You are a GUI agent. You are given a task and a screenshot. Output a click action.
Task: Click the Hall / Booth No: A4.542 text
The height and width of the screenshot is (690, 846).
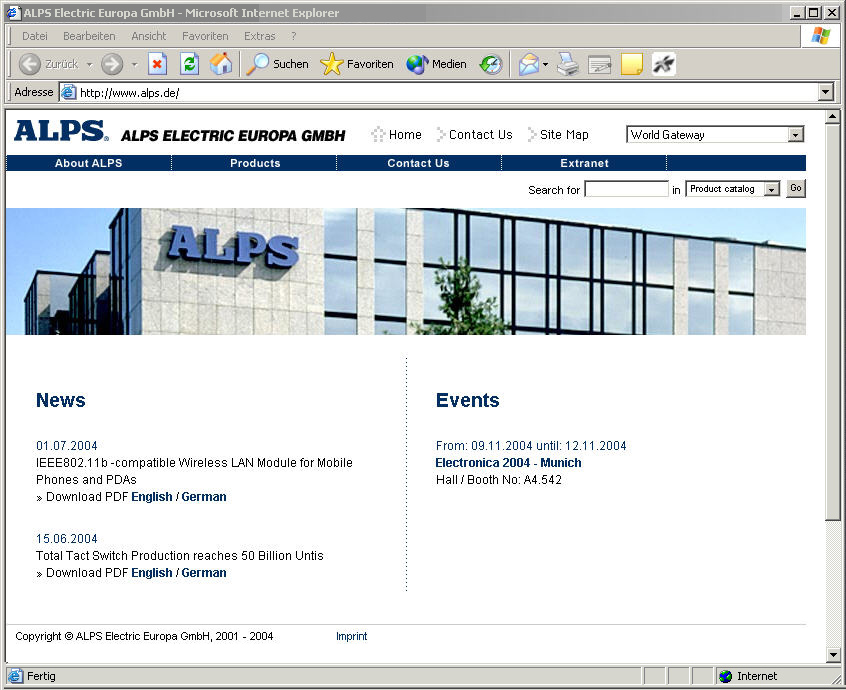[499, 480]
